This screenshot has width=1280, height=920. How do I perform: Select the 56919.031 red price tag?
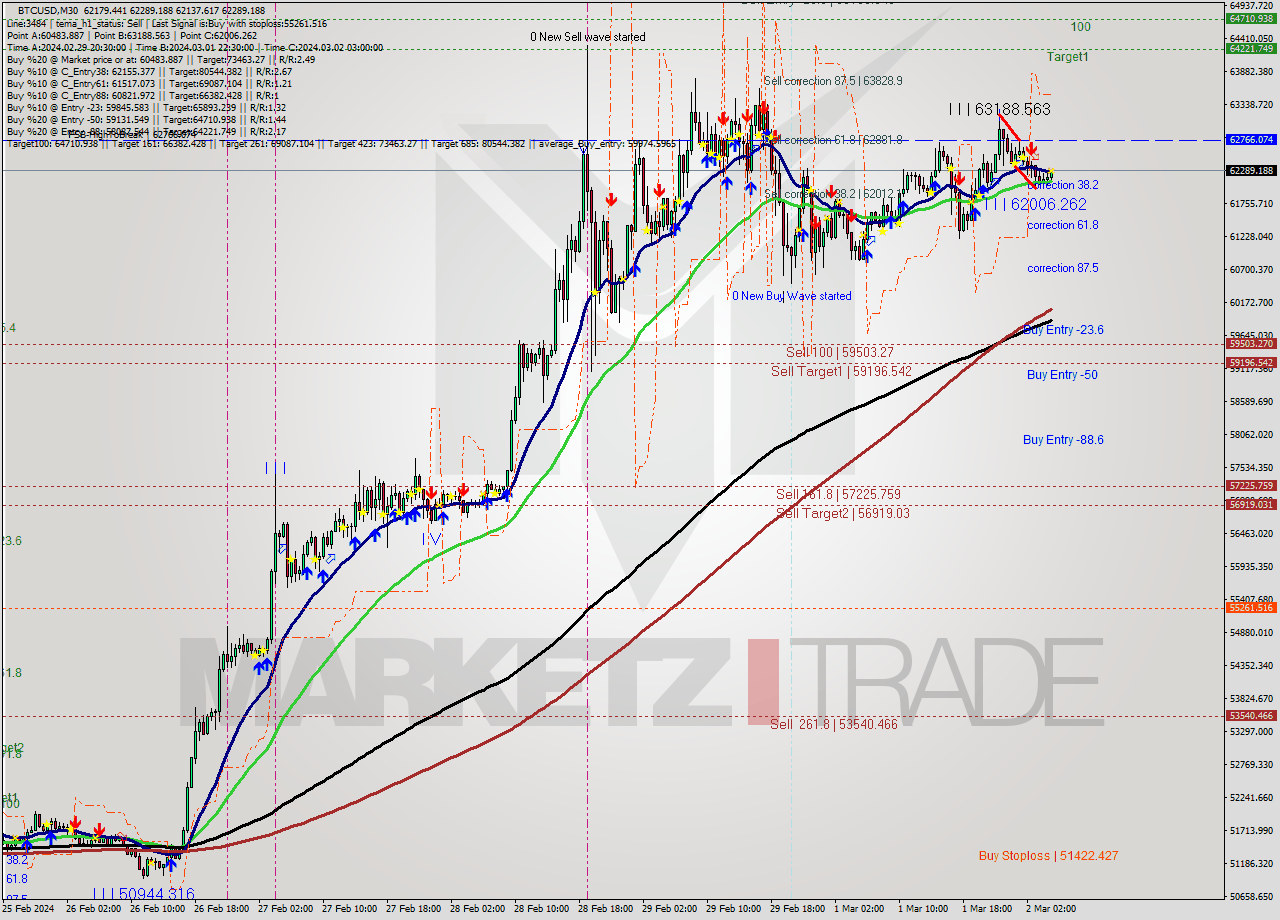1251,505
